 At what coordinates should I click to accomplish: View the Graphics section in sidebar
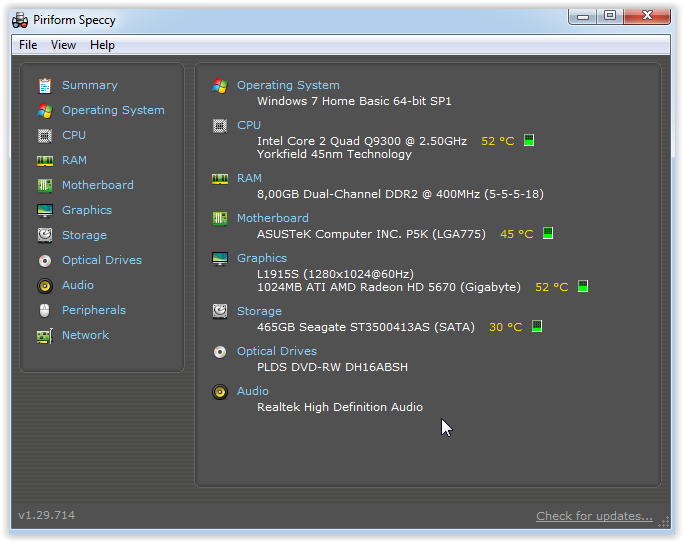[87, 210]
